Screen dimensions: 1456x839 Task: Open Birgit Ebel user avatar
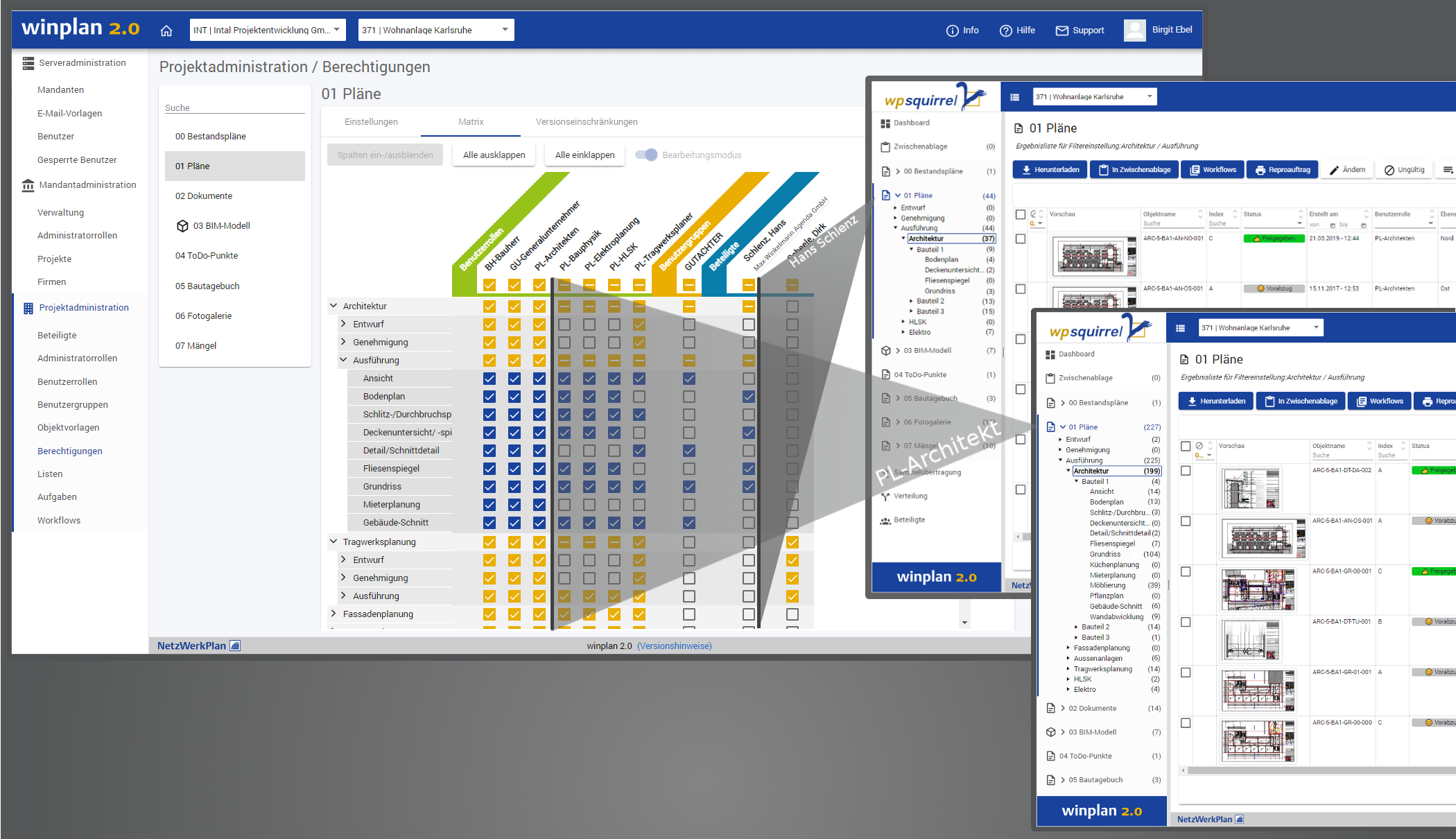point(1135,31)
